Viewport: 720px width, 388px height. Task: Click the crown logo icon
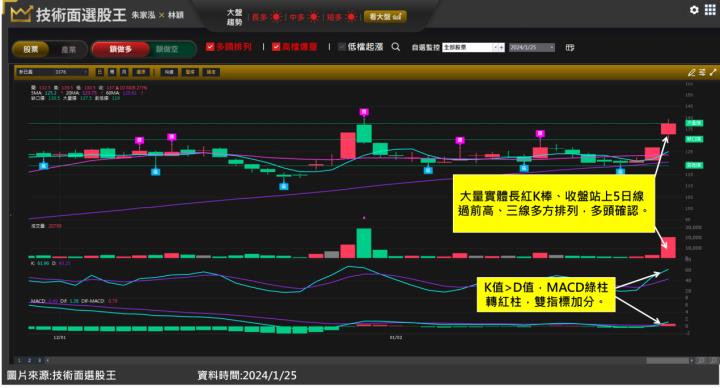point(21,14)
